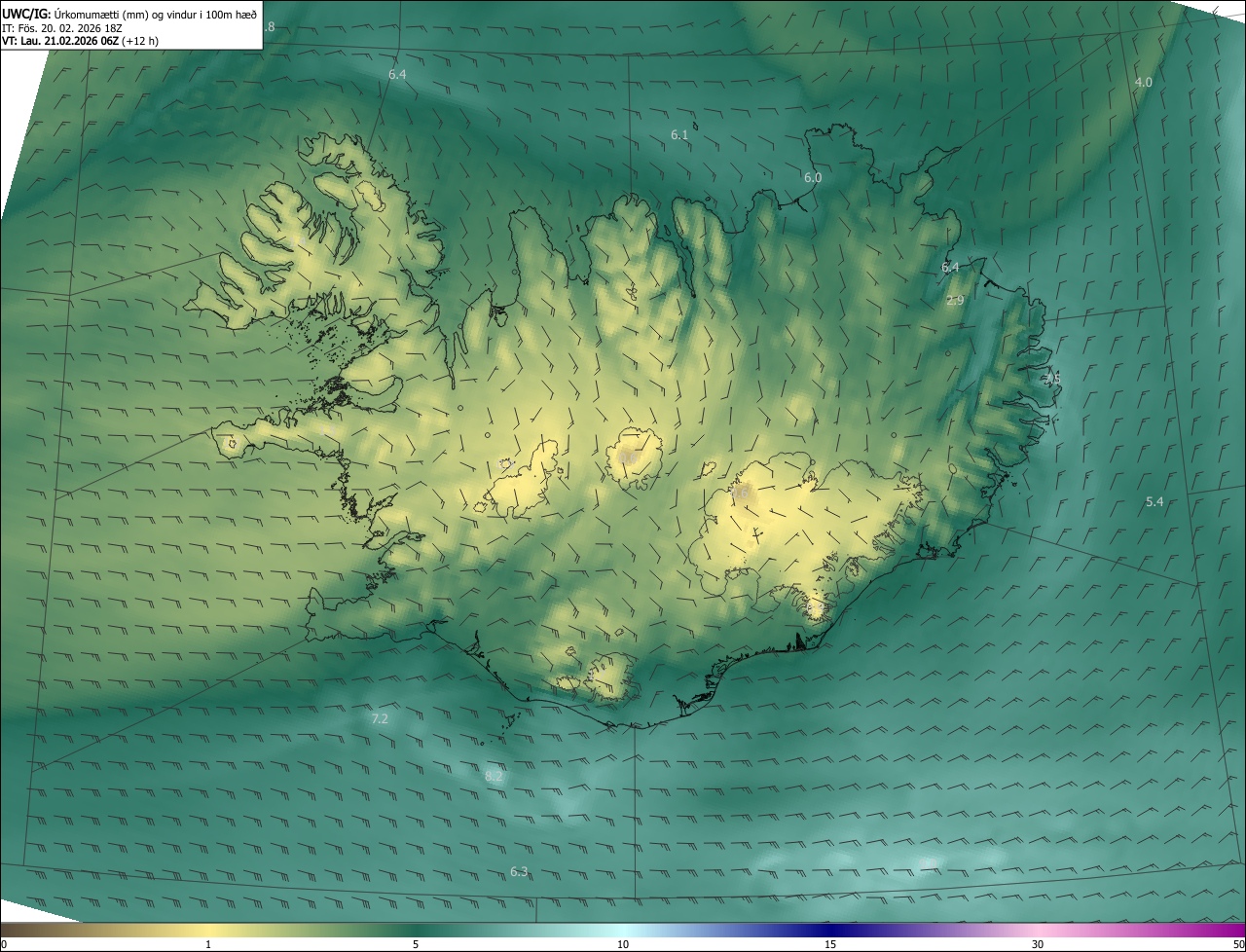Click the '6.1' value label north of Iceland
The height and width of the screenshot is (952, 1246).
coord(679,135)
